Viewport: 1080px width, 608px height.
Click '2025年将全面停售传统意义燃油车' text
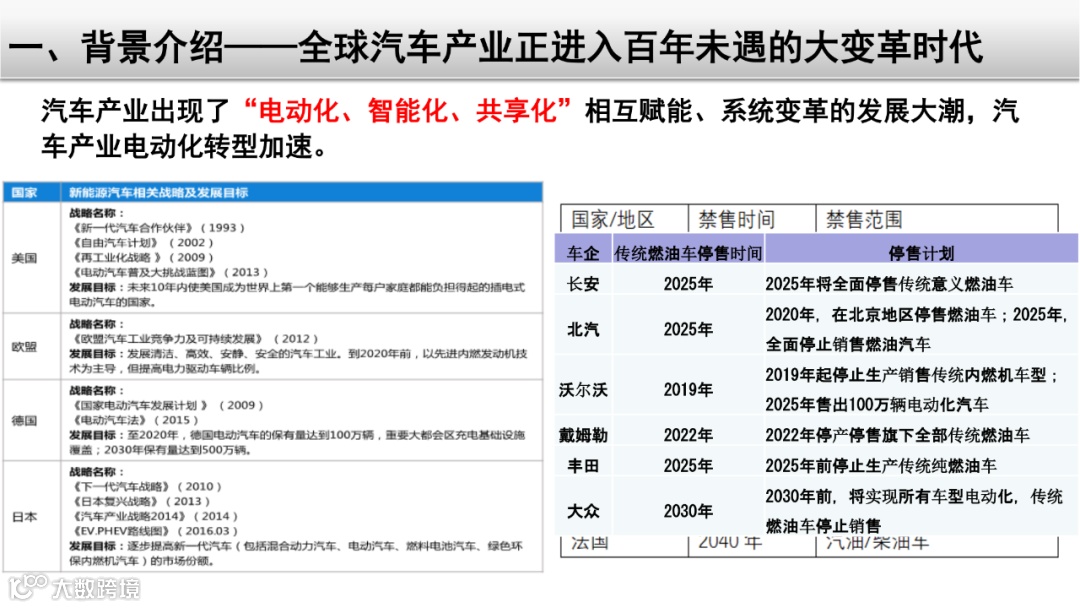pos(889,284)
